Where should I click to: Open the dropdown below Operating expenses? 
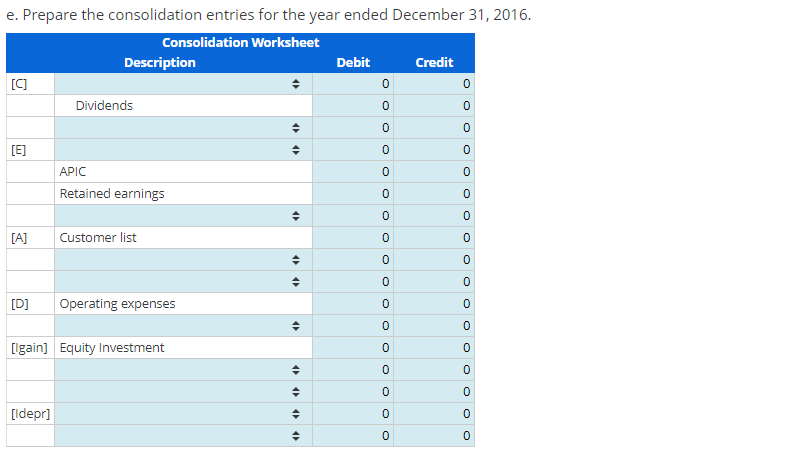[183, 326]
